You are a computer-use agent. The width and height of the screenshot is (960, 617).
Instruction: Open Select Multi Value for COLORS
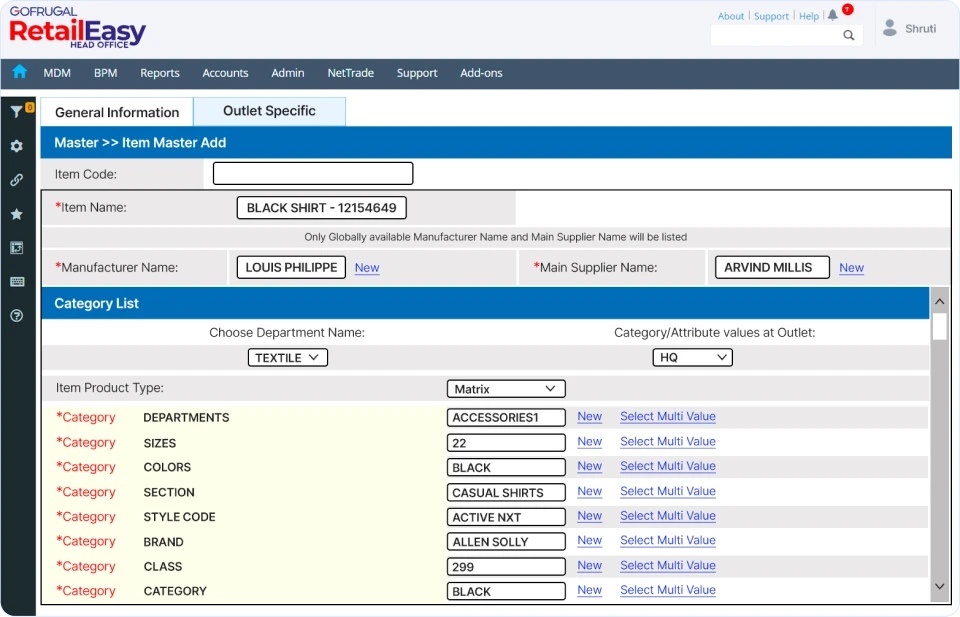(667, 466)
